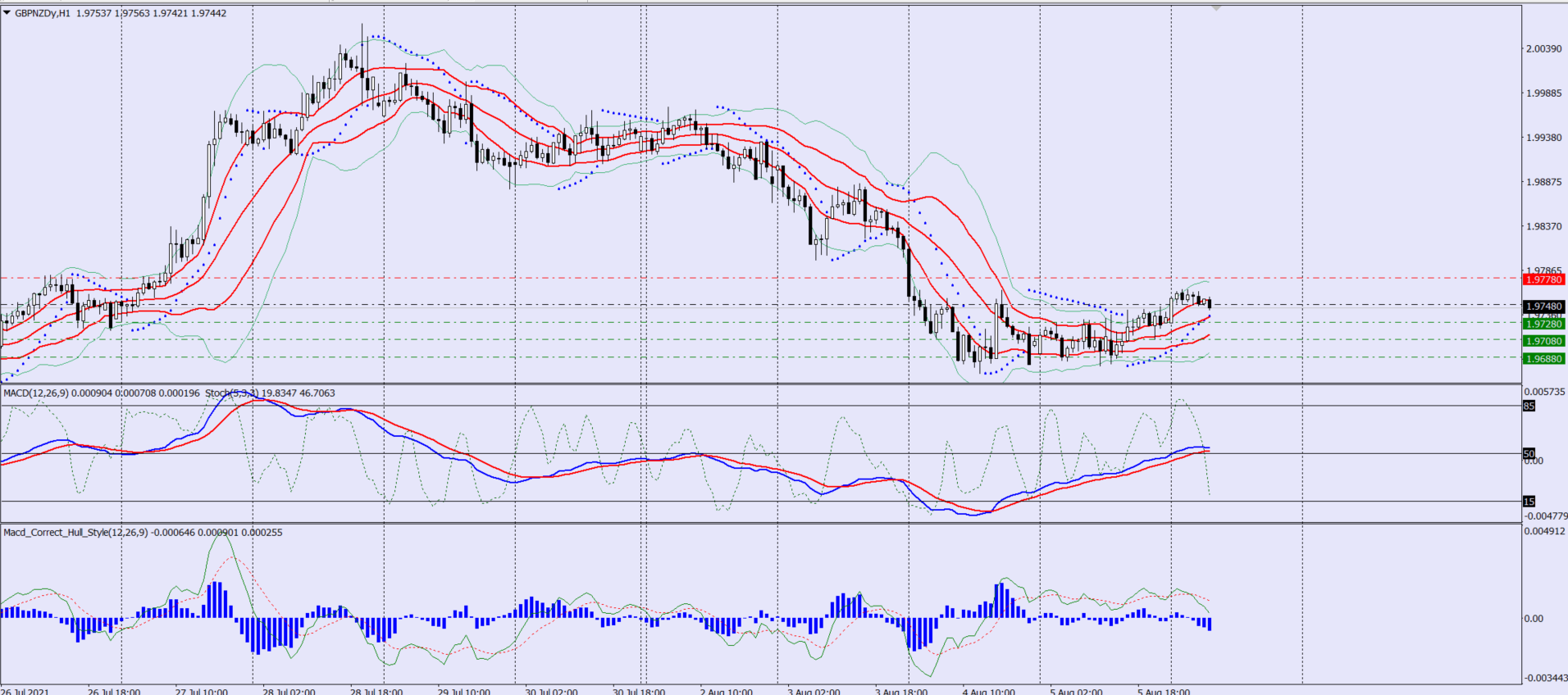Click the 27 Jul 10:00 time label
The height and width of the screenshot is (695, 1568).
[x=202, y=691]
